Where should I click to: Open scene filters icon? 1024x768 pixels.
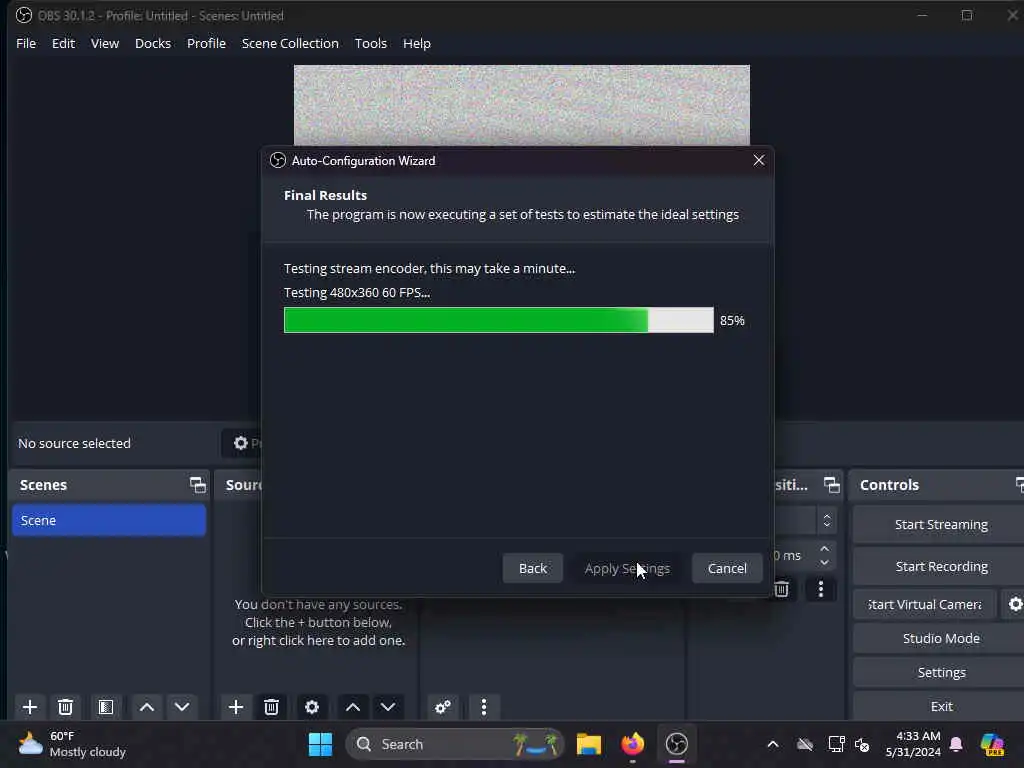click(106, 707)
